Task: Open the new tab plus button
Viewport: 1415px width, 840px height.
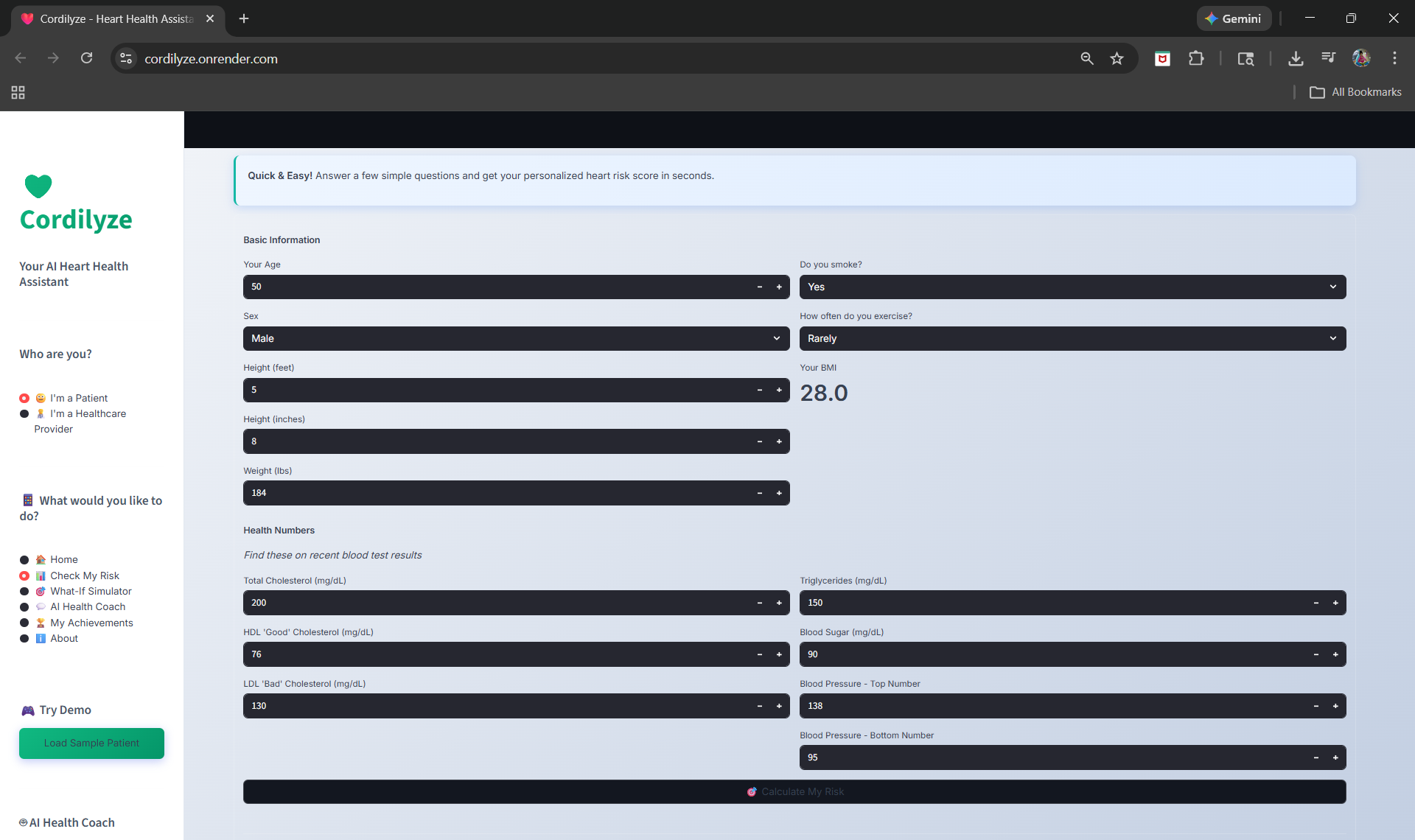Action: [x=244, y=18]
